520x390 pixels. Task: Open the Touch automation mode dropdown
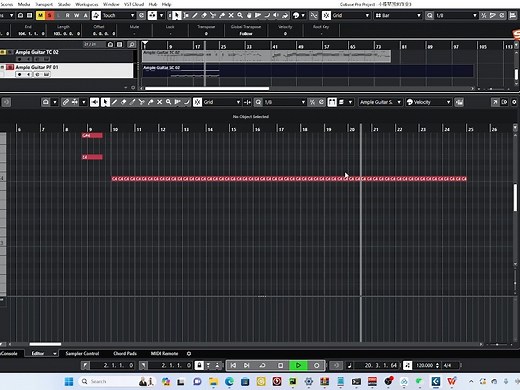[x=118, y=15]
